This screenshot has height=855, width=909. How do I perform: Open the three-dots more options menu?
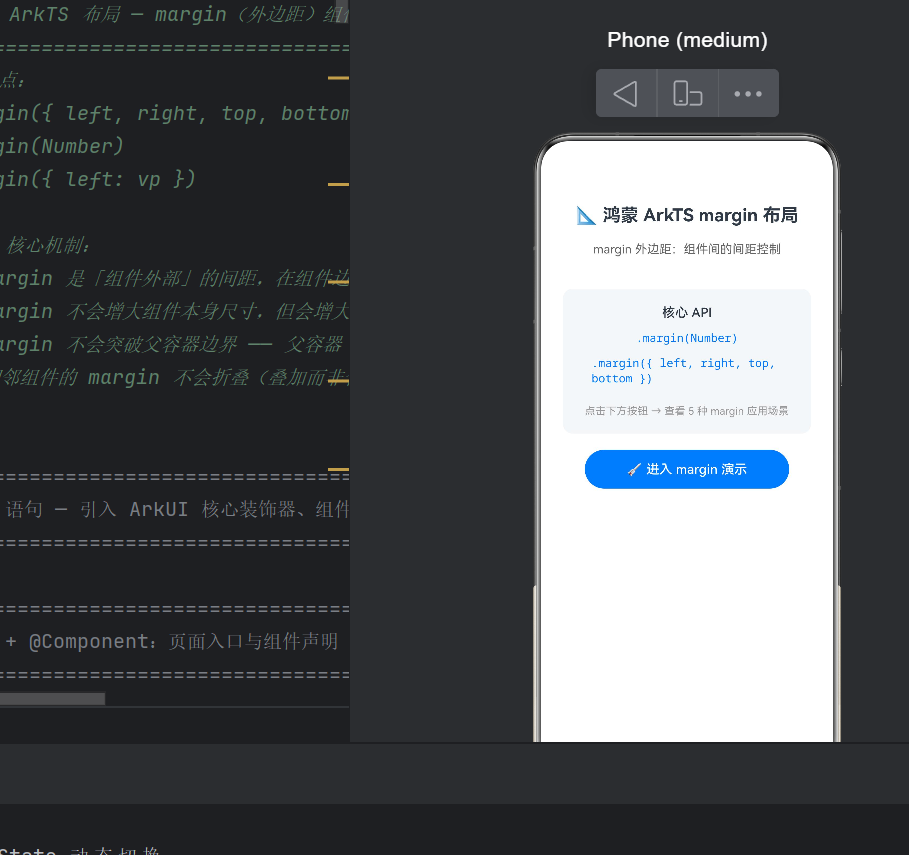748,93
